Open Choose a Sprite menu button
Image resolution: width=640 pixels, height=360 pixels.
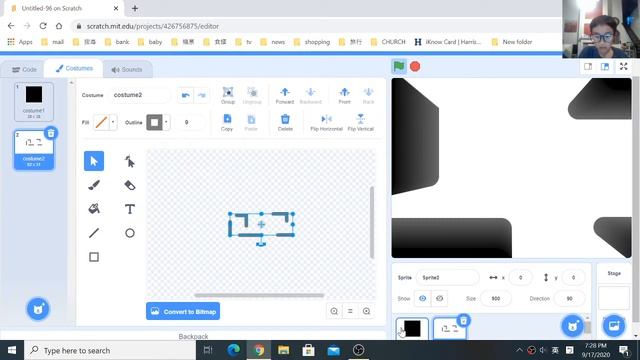tap(572, 326)
